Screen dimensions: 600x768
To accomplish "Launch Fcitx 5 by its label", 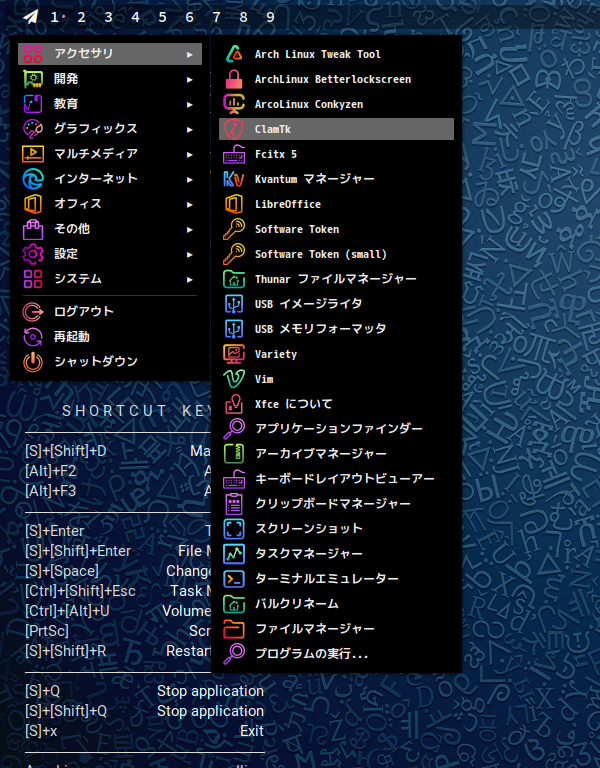I will (276, 154).
